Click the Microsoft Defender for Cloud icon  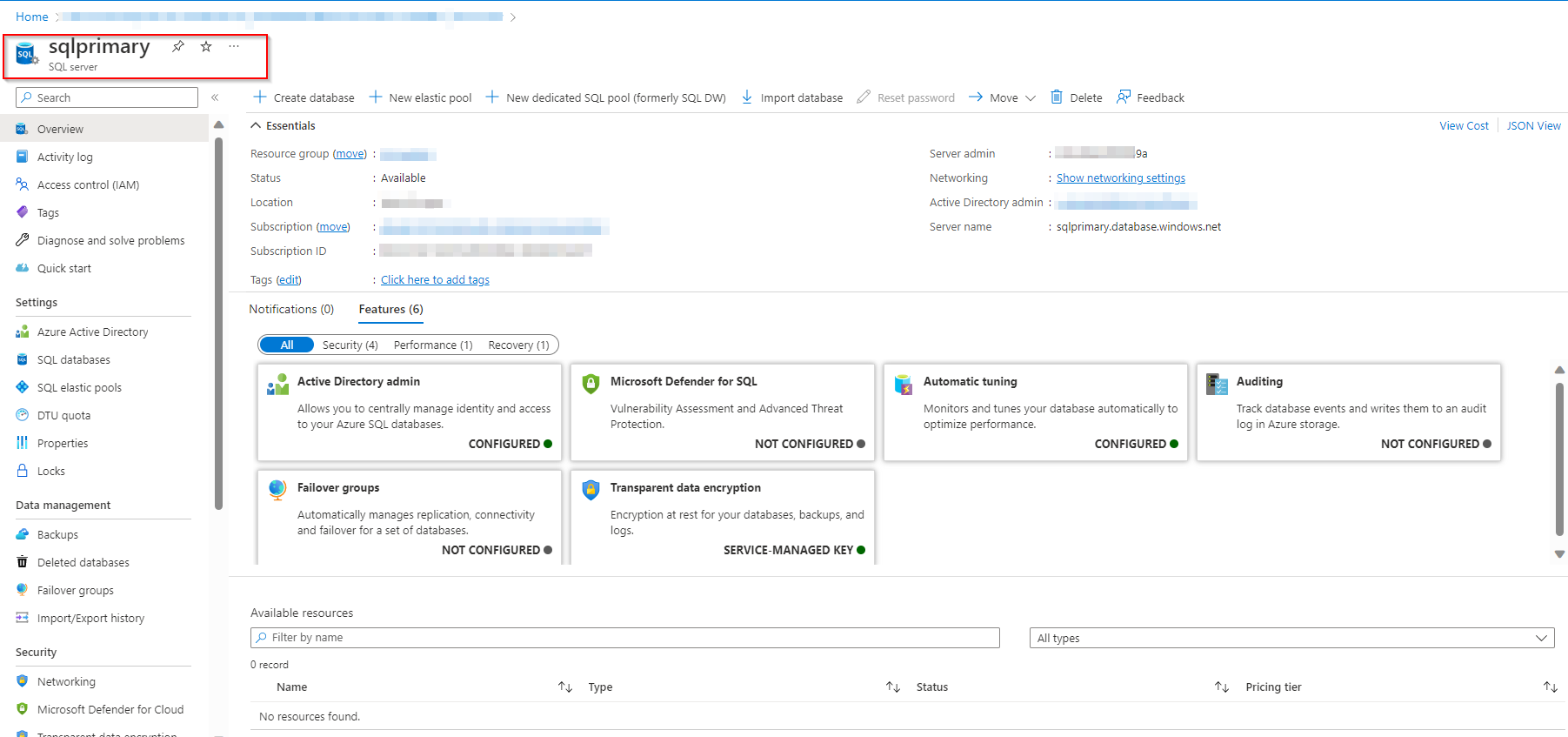(x=23, y=709)
